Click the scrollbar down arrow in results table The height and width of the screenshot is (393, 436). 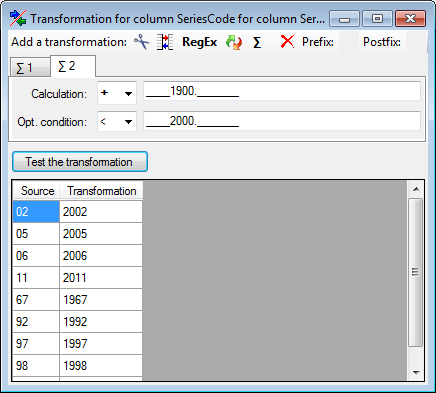click(416, 372)
